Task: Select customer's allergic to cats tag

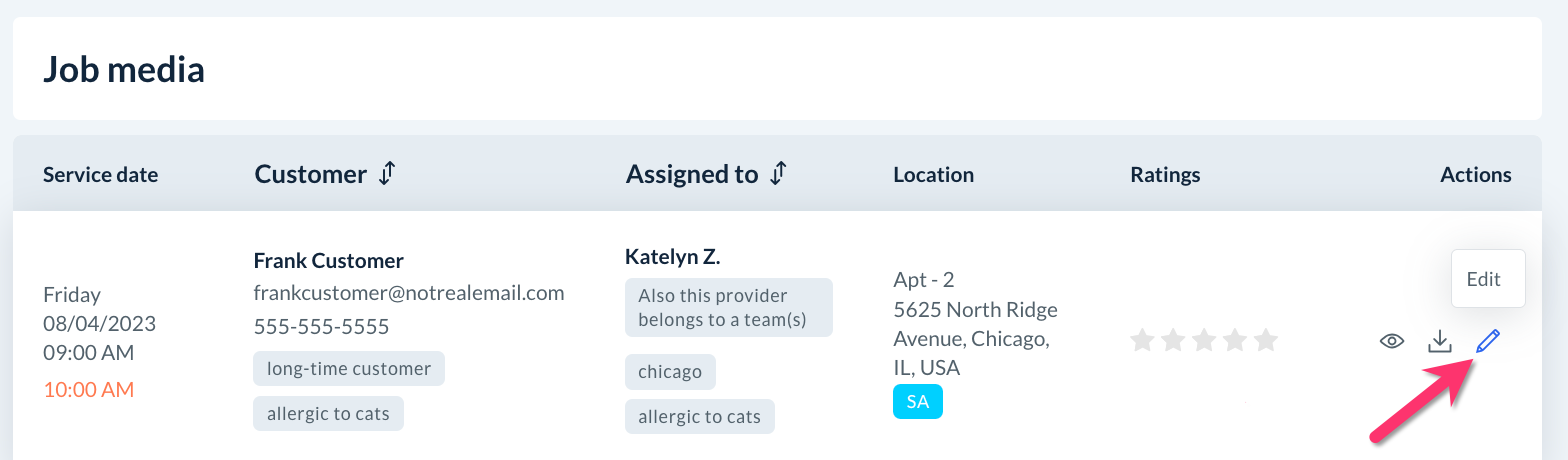Action: click(328, 414)
